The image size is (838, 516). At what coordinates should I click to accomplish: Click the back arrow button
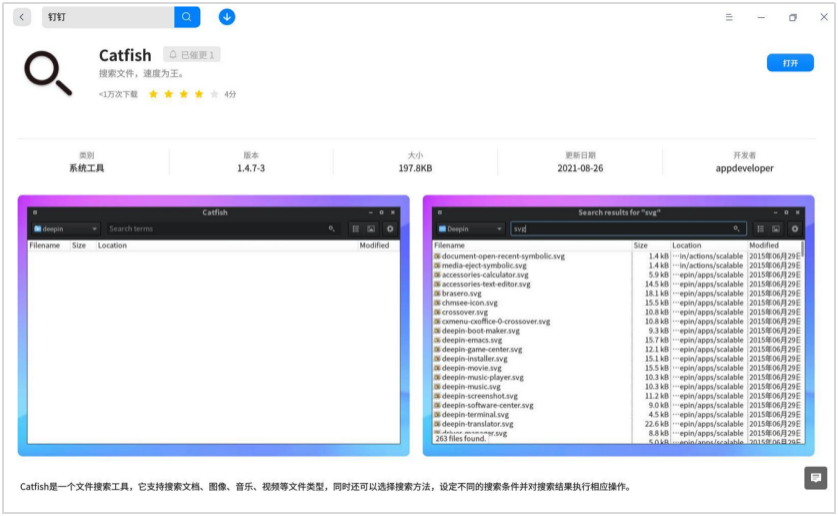click(x=22, y=17)
